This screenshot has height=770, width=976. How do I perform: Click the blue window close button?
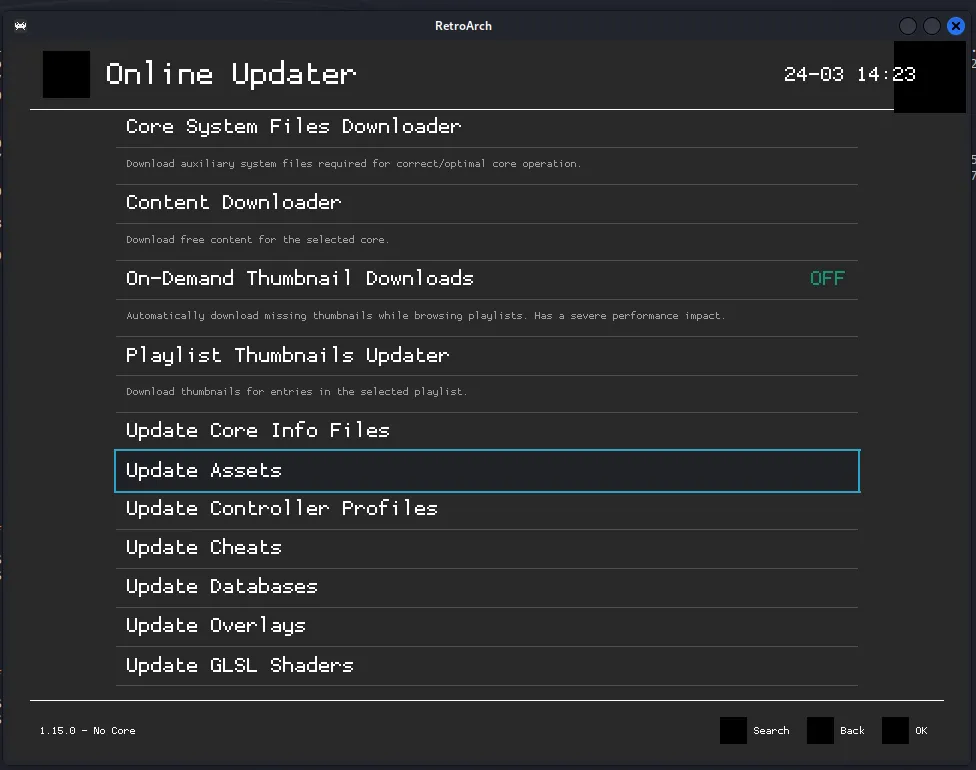point(955,26)
